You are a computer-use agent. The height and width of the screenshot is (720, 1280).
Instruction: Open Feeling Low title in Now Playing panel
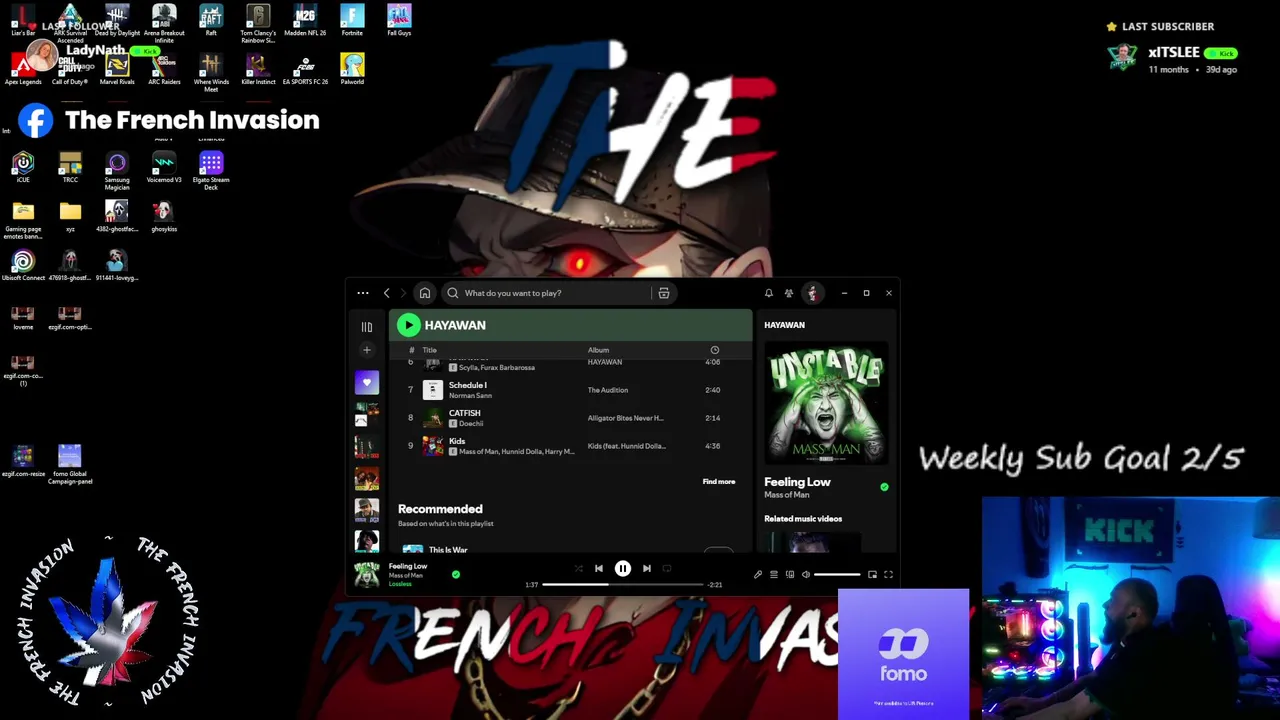coord(797,482)
